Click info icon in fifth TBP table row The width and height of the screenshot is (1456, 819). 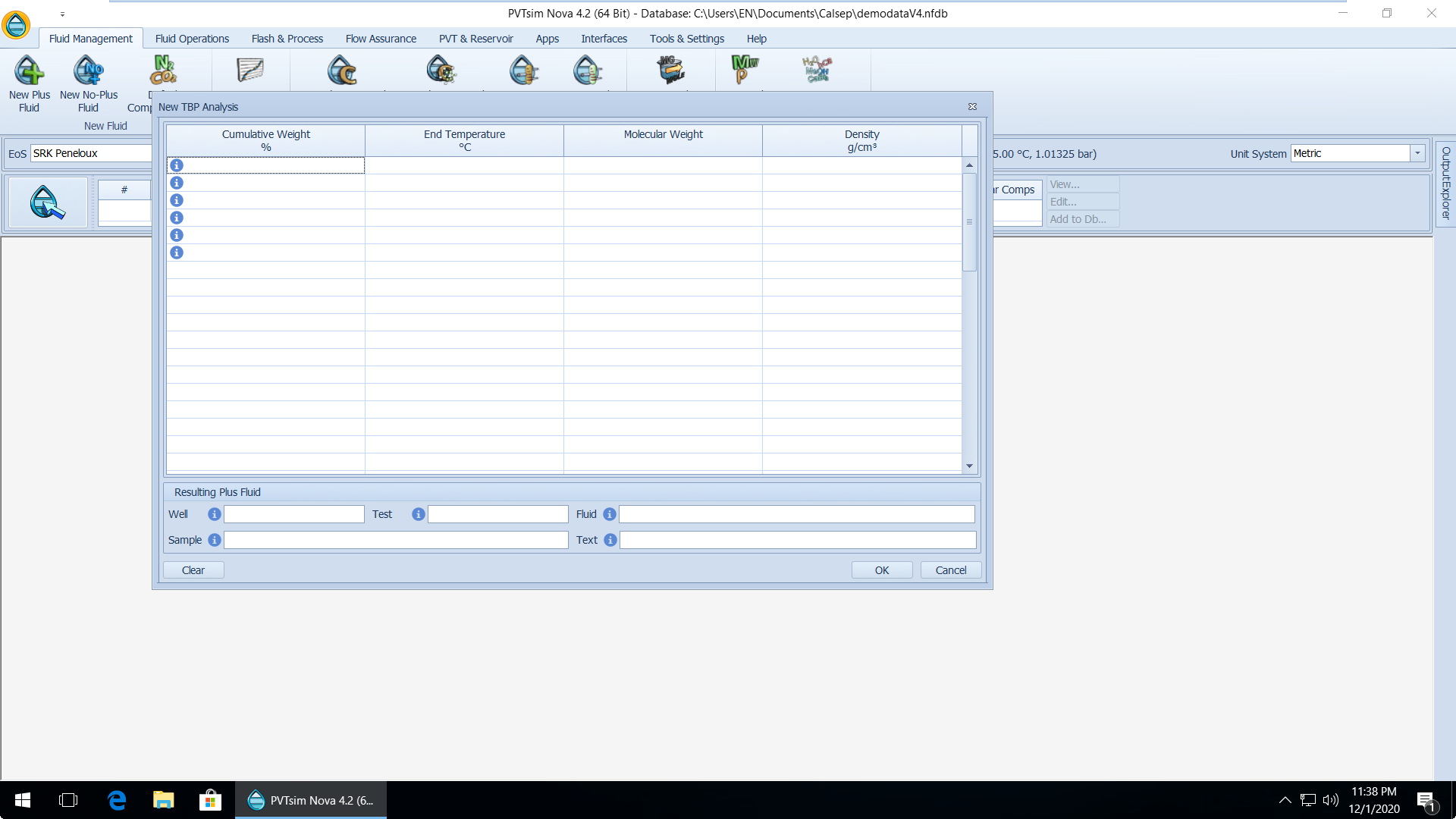click(x=177, y=235)
